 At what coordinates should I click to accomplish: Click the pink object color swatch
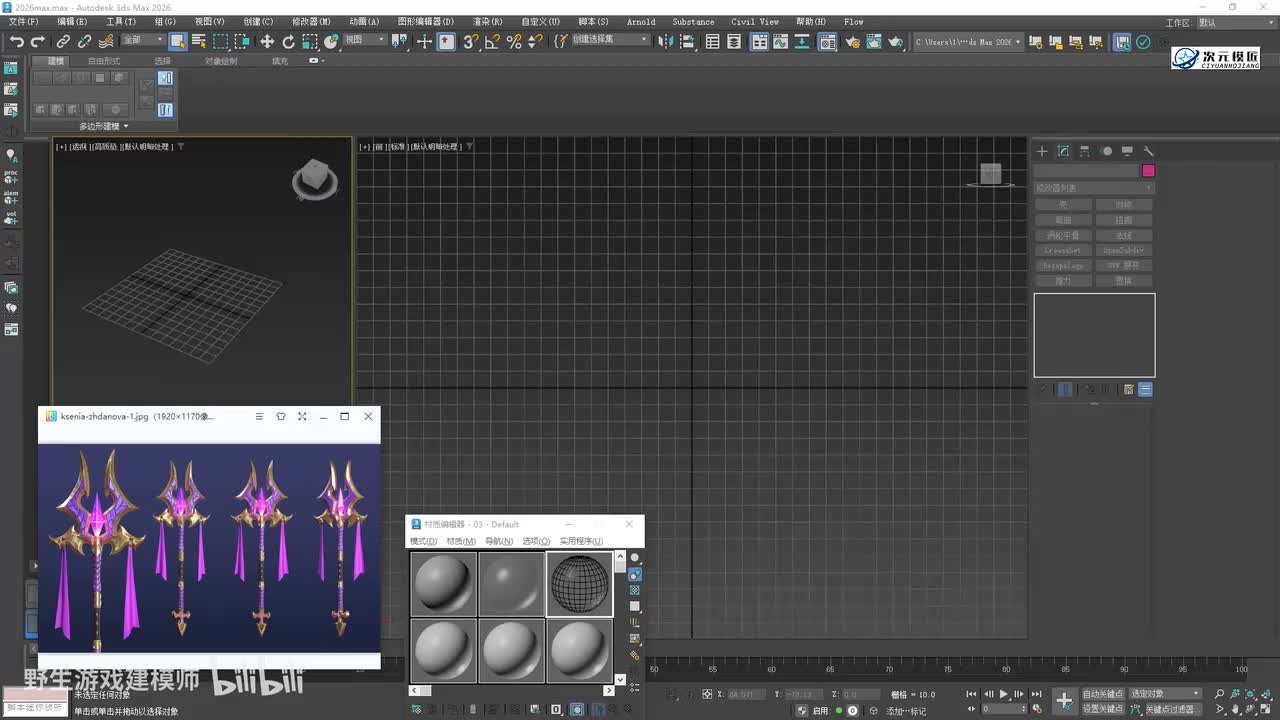coord(1148,171)
